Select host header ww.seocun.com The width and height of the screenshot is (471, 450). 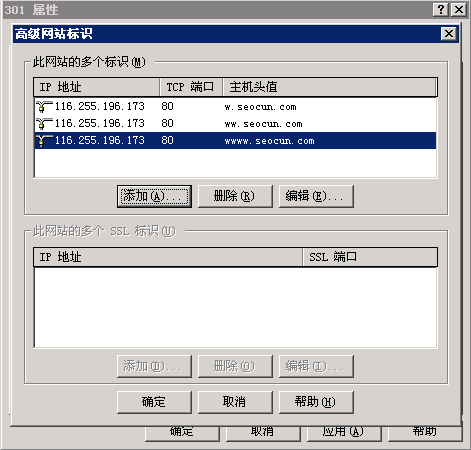[x=263, y=124]
